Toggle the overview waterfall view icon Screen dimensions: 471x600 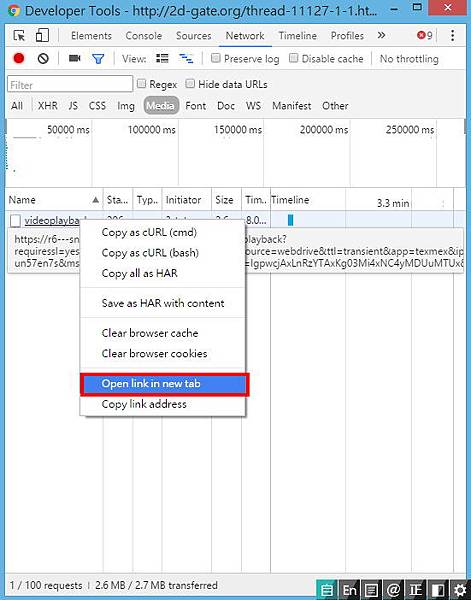186,58
